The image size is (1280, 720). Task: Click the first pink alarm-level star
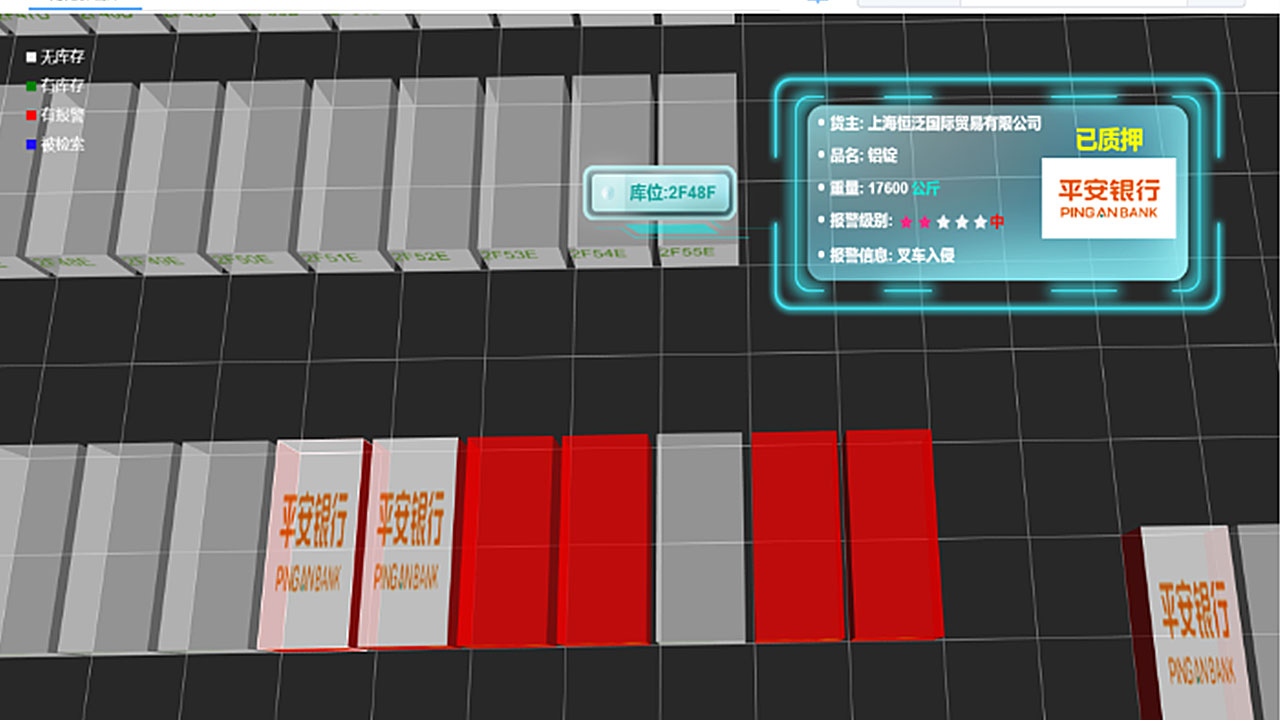906,222
